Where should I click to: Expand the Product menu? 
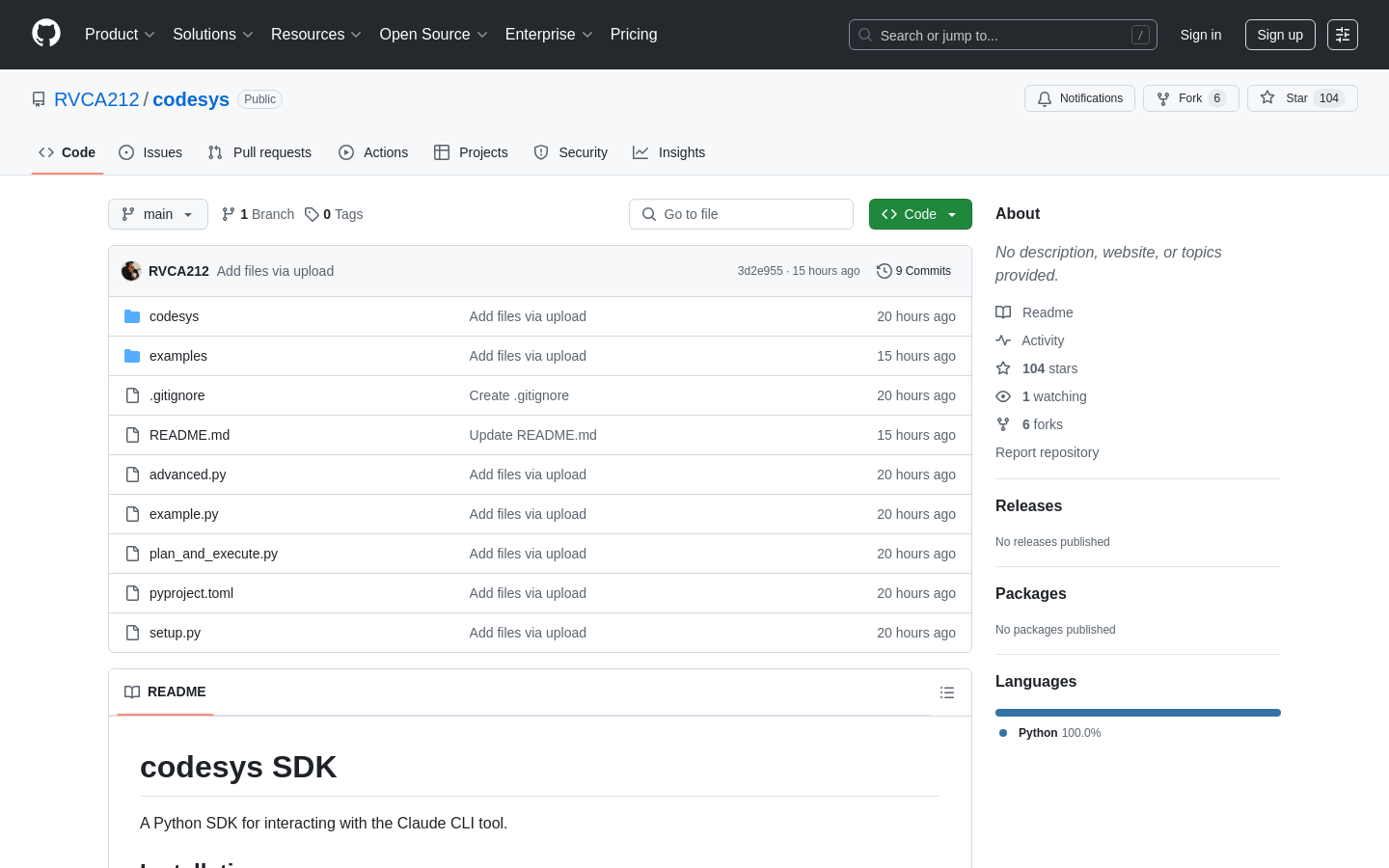[120, 35]
